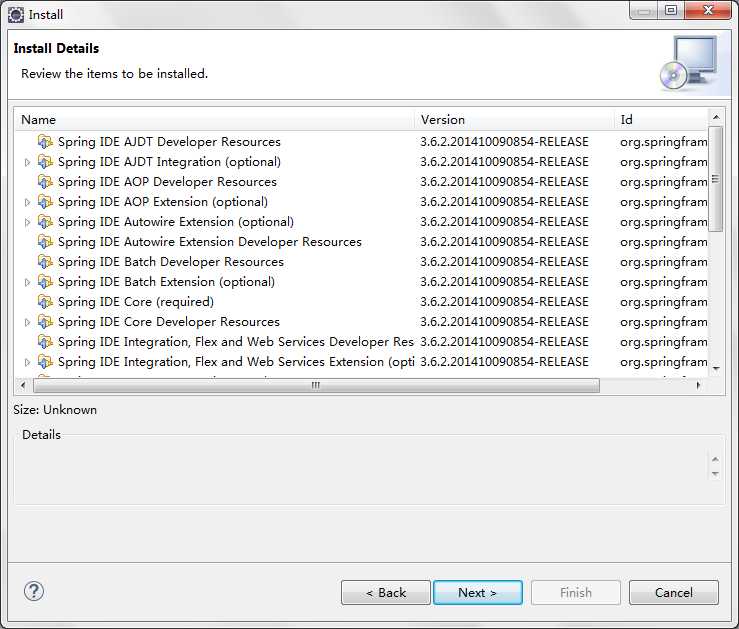739x629 pixels.
Task: Maximize the Install dialog window
Action: 671,10
